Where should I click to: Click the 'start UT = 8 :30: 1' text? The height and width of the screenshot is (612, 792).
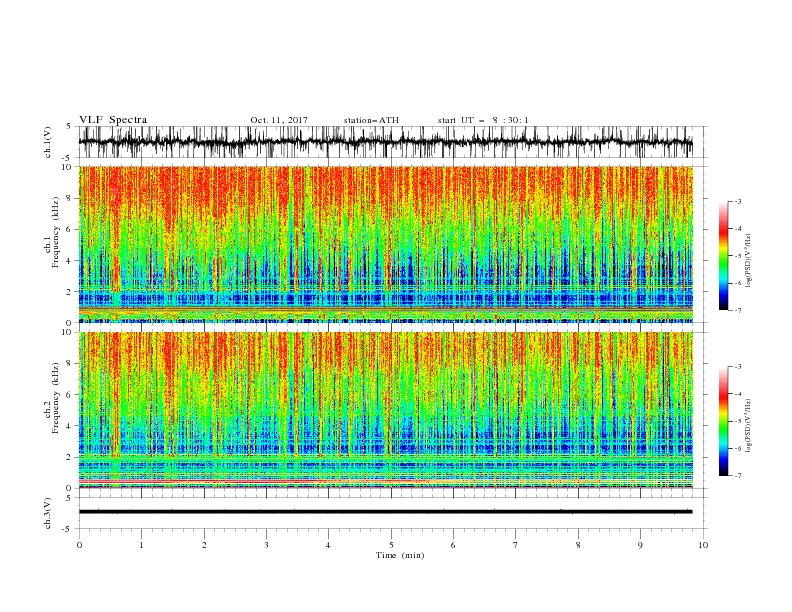(483, 120)
